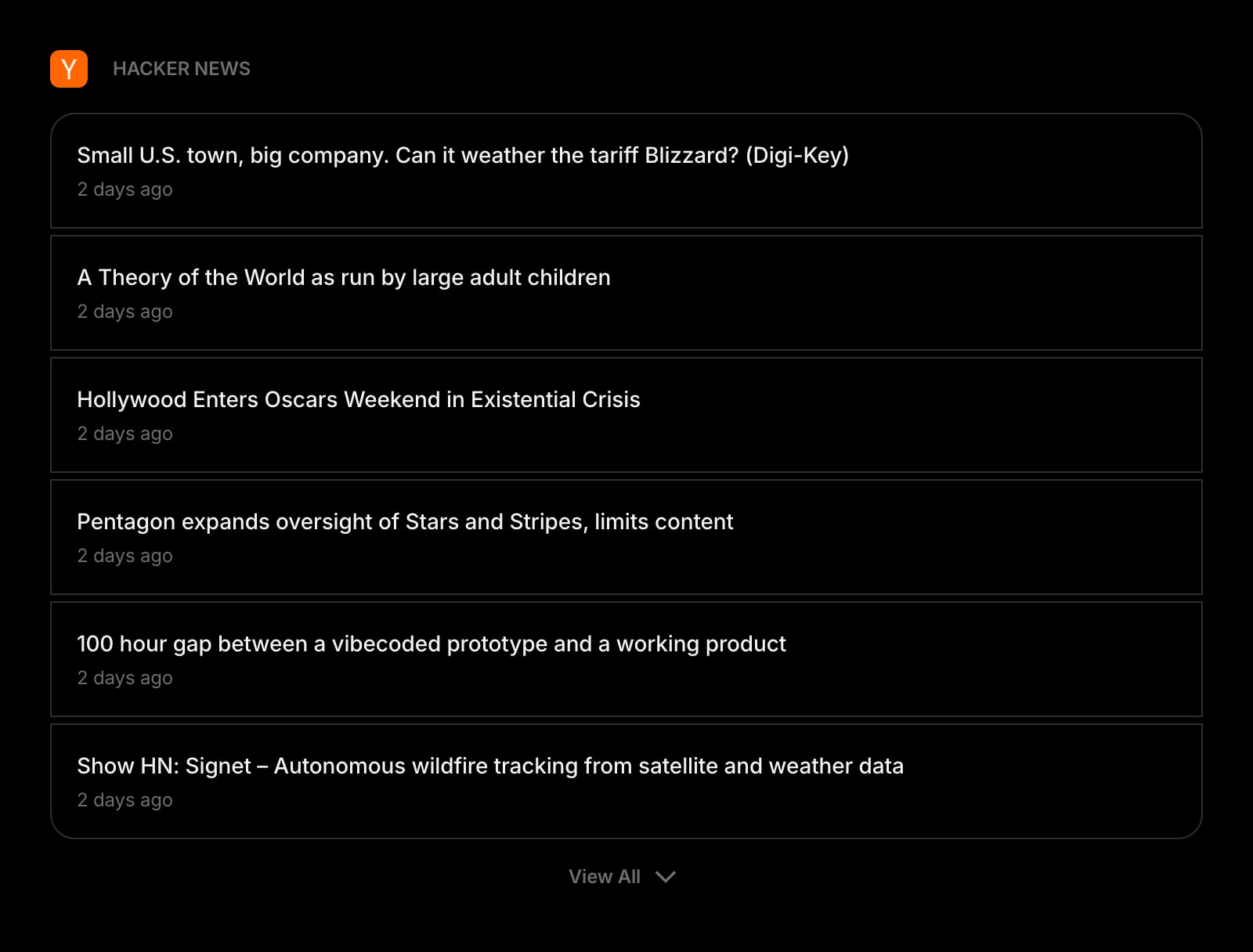
Task: Select the Hollywood Oscars Weekend headline
Action: click(x=358, y=399)
